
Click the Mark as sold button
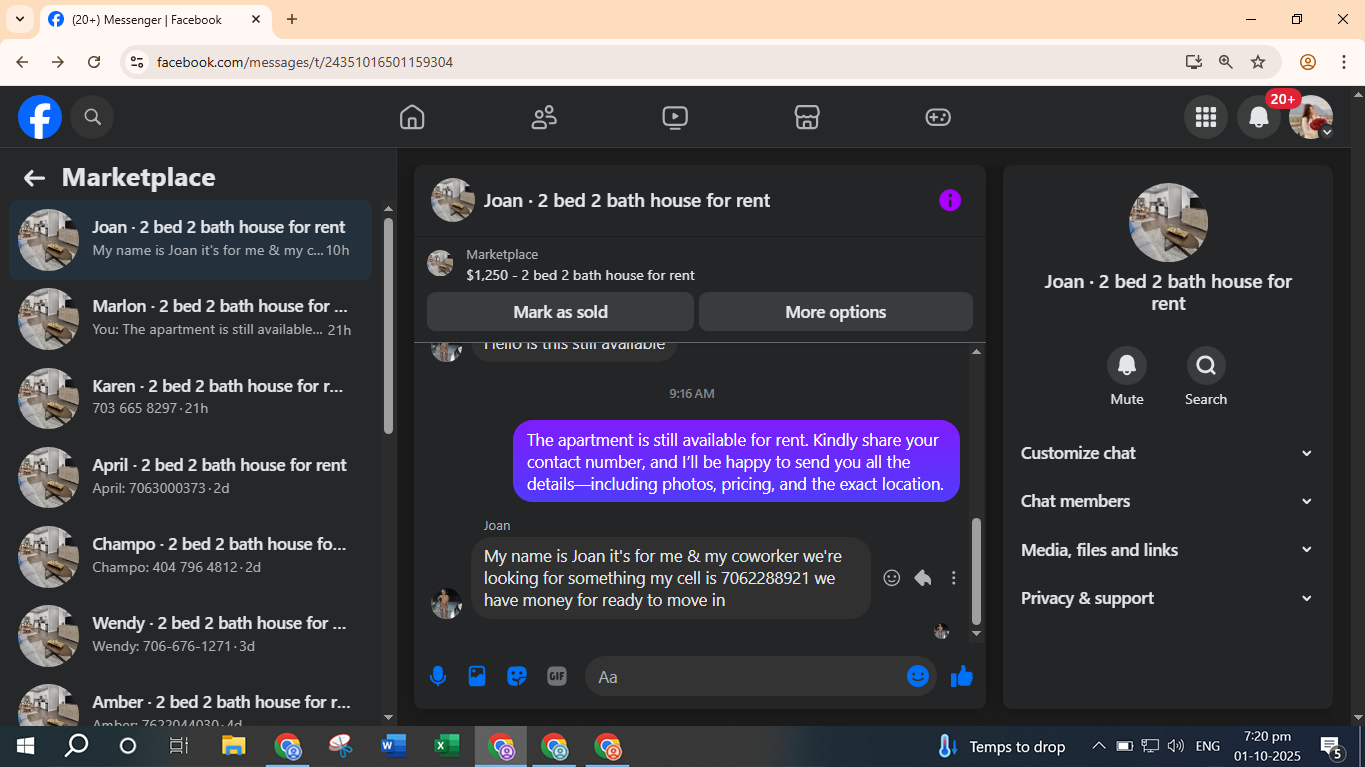click(560, 312)
